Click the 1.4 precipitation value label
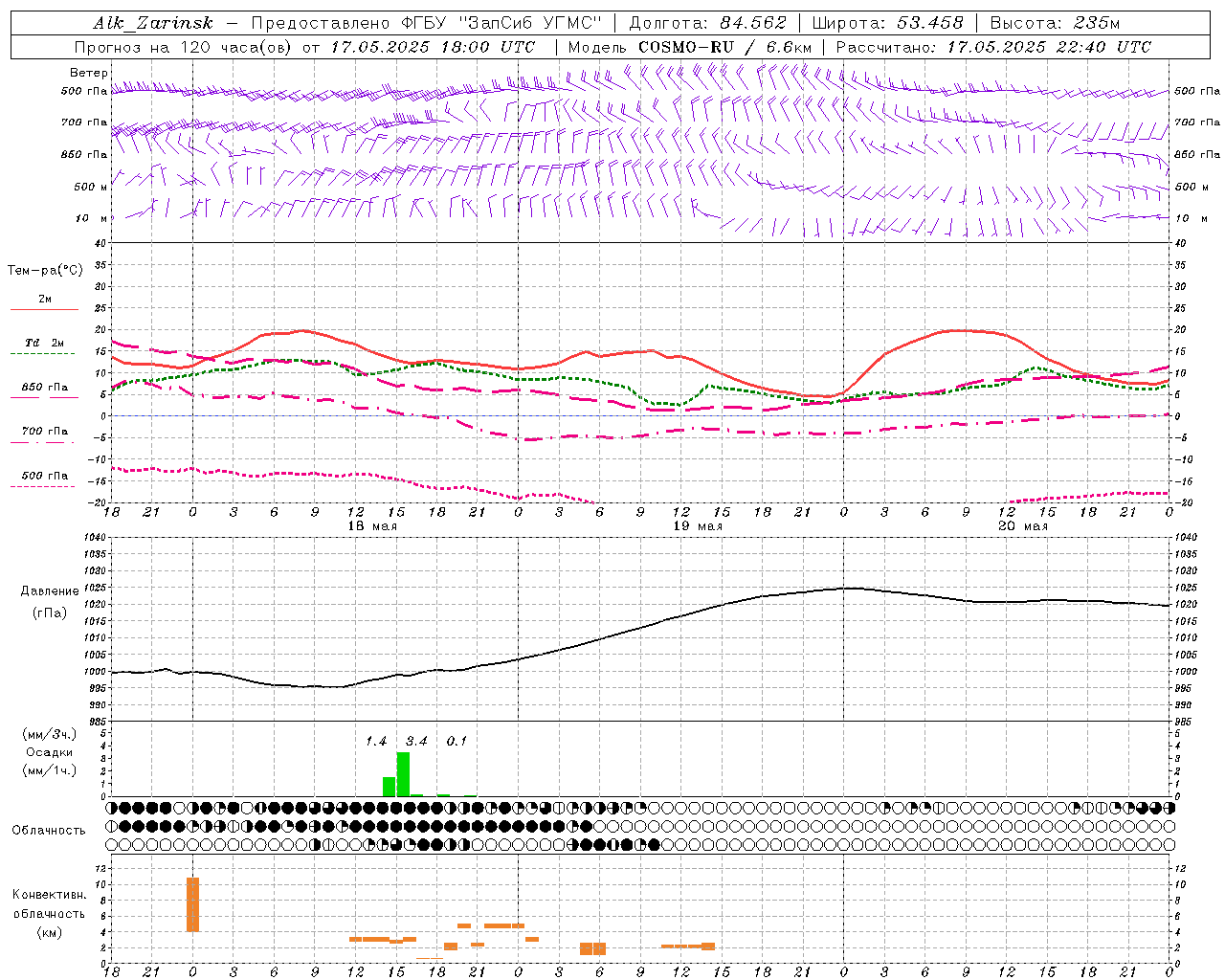Image resolution: width=1225 pixels, height=980 pixels. [x=376, y=741]
